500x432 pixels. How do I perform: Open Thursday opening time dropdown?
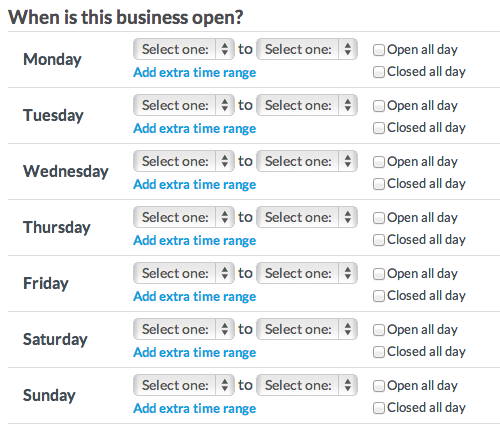[x=184, y=217]
